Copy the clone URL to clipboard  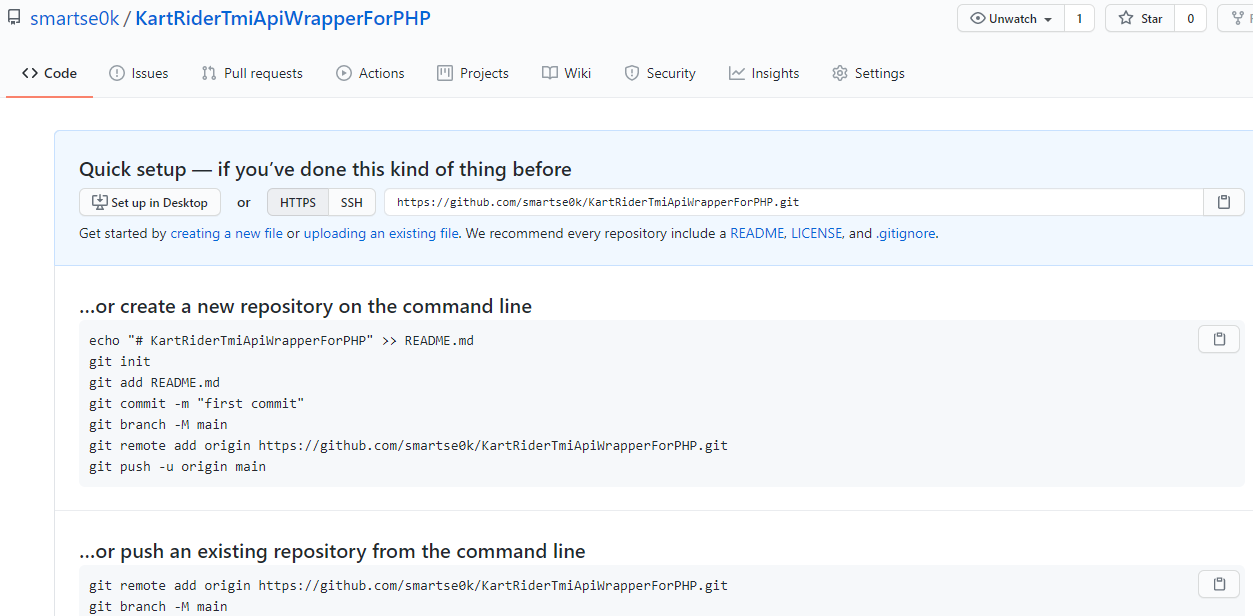tap(1224, 202)
